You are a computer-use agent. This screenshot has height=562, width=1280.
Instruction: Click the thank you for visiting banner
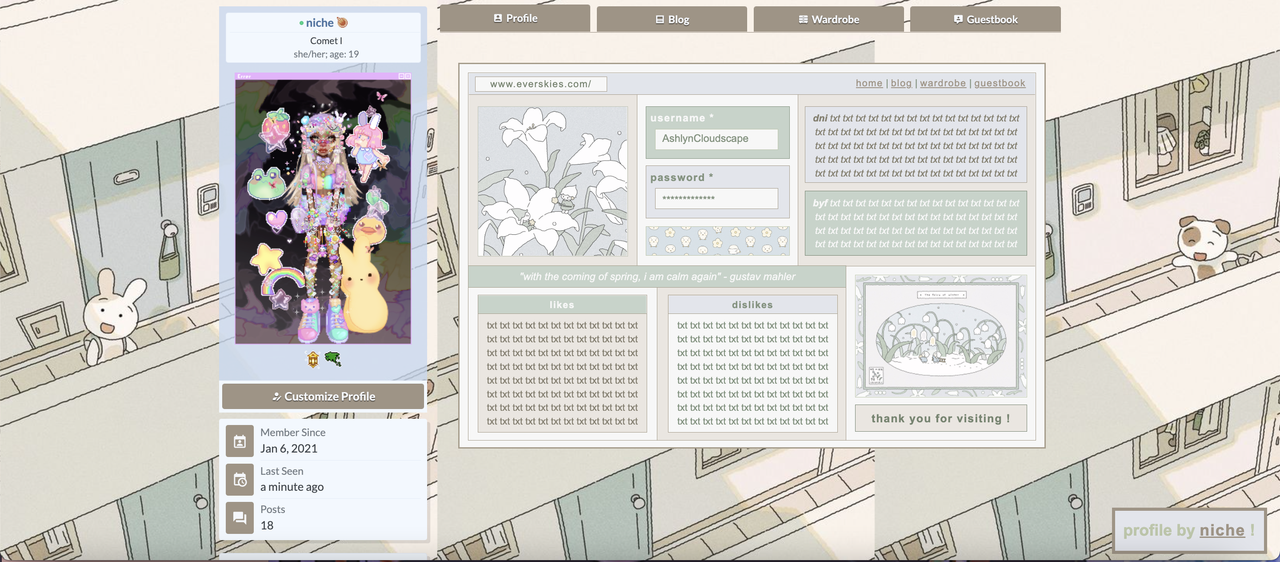coord(941,418)
